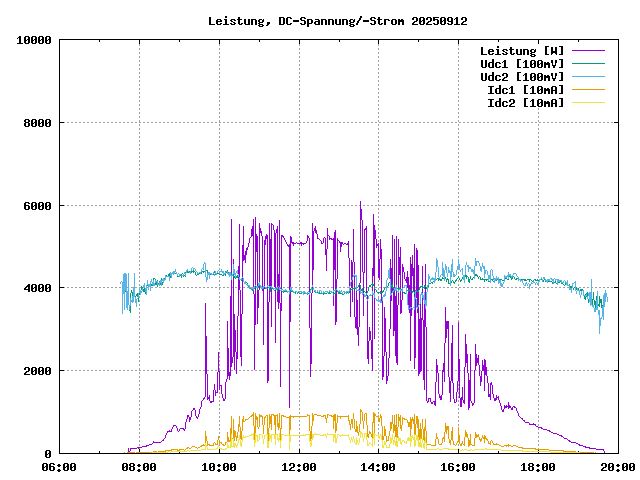Click the light blue Udc2 legend line sample
The width and height of the screenshot is (640, 480).
tap(588, 77)
